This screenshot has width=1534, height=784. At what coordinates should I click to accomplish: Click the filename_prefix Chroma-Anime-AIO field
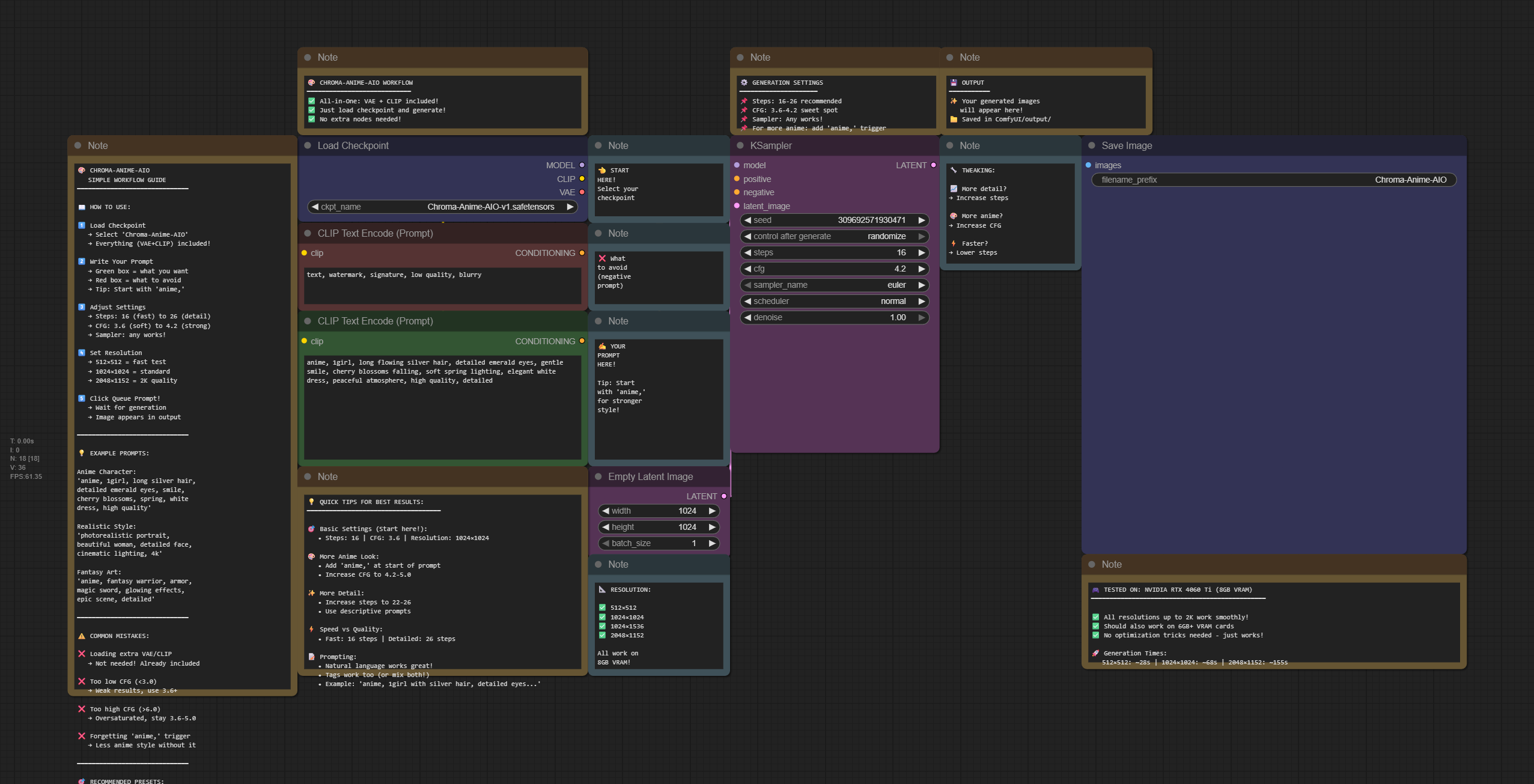pyautogui.click(x=1273, y=180)
